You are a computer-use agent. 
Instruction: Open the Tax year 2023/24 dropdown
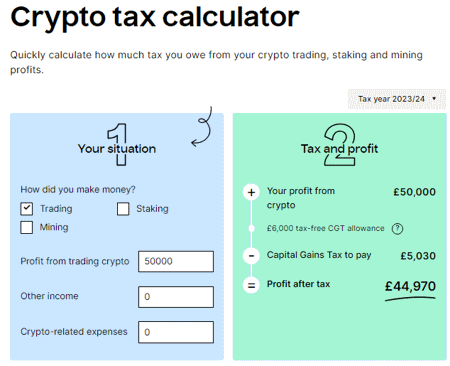pyautogui.click(x=397, y=99)
